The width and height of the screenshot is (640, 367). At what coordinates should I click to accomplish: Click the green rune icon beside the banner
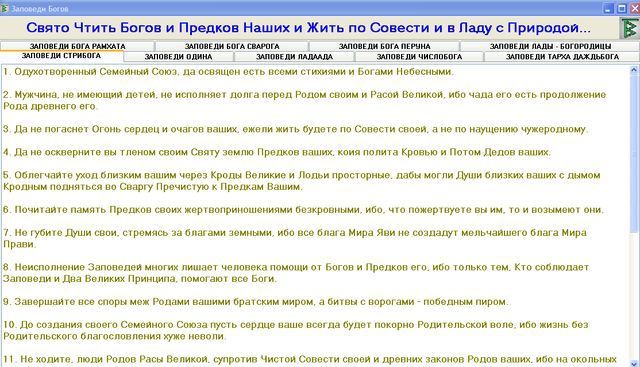tap(629, 28)
